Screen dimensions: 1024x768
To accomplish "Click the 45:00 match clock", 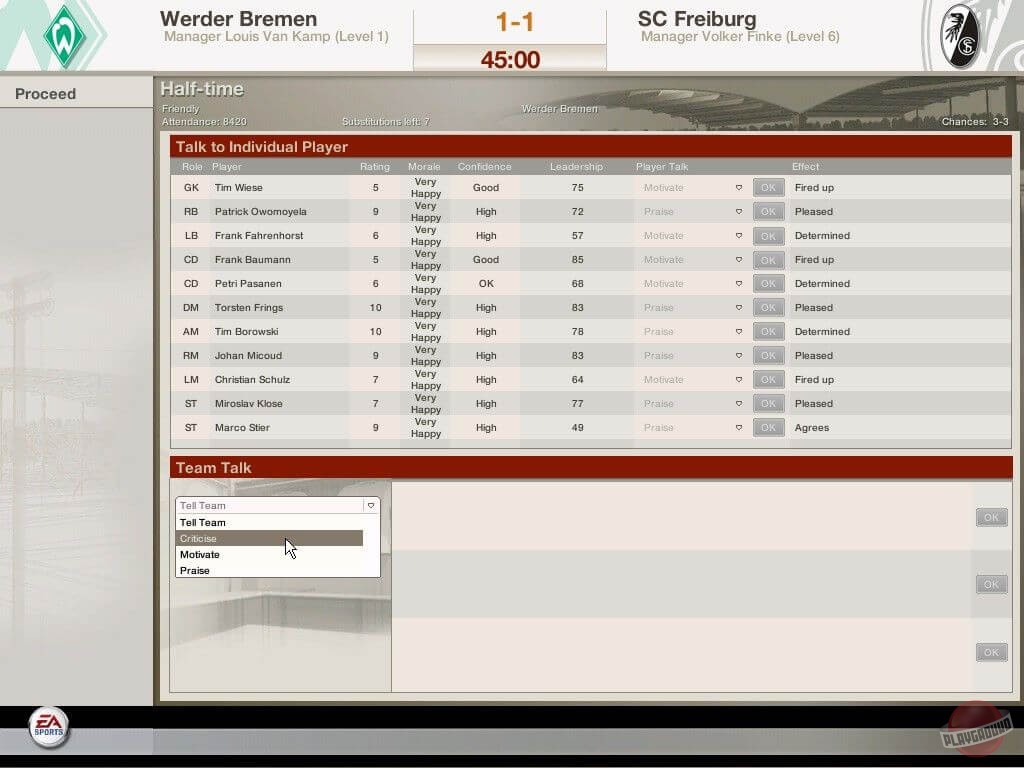I will click(510, 60).
